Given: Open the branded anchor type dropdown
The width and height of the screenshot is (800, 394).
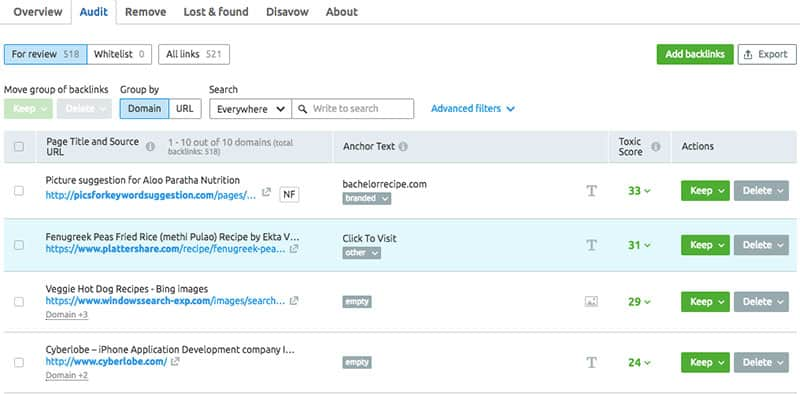Looking at the screenshot, I should (x=367, y=199).
